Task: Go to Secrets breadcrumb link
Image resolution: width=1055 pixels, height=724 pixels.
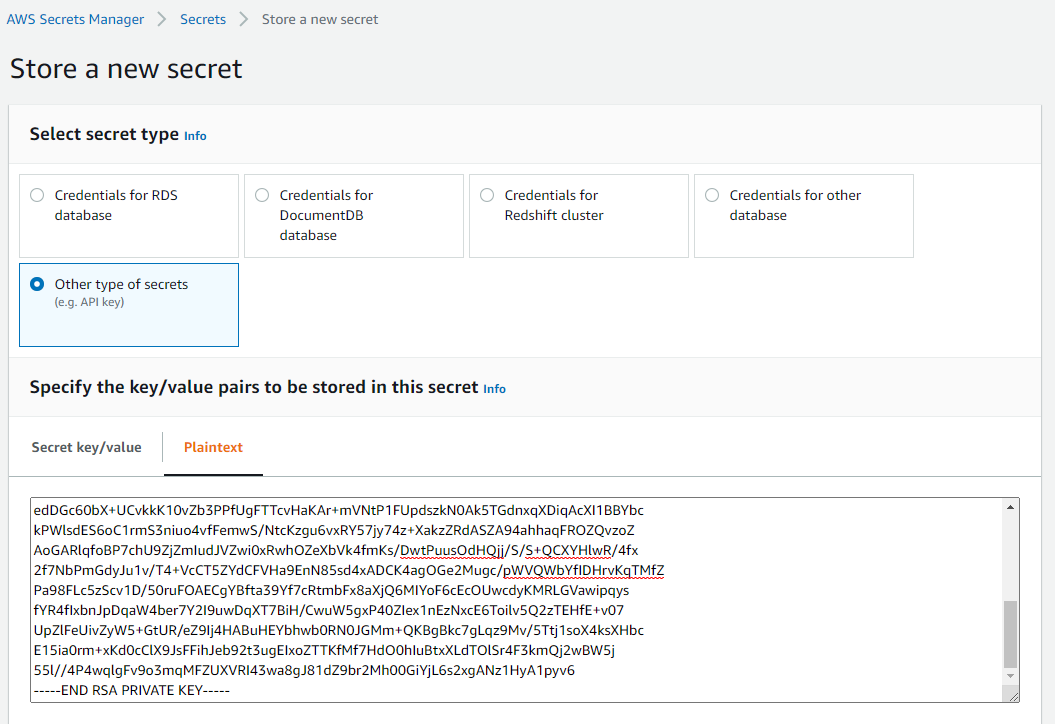Action: [x=203, y=20]
